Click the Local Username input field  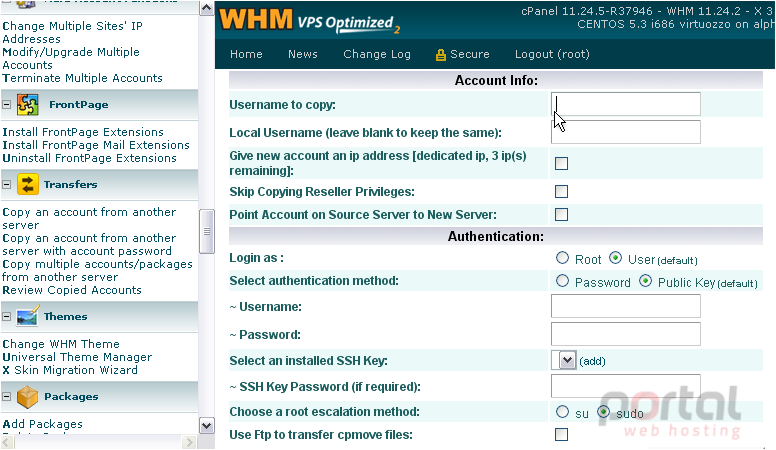(x=626, y=132)
